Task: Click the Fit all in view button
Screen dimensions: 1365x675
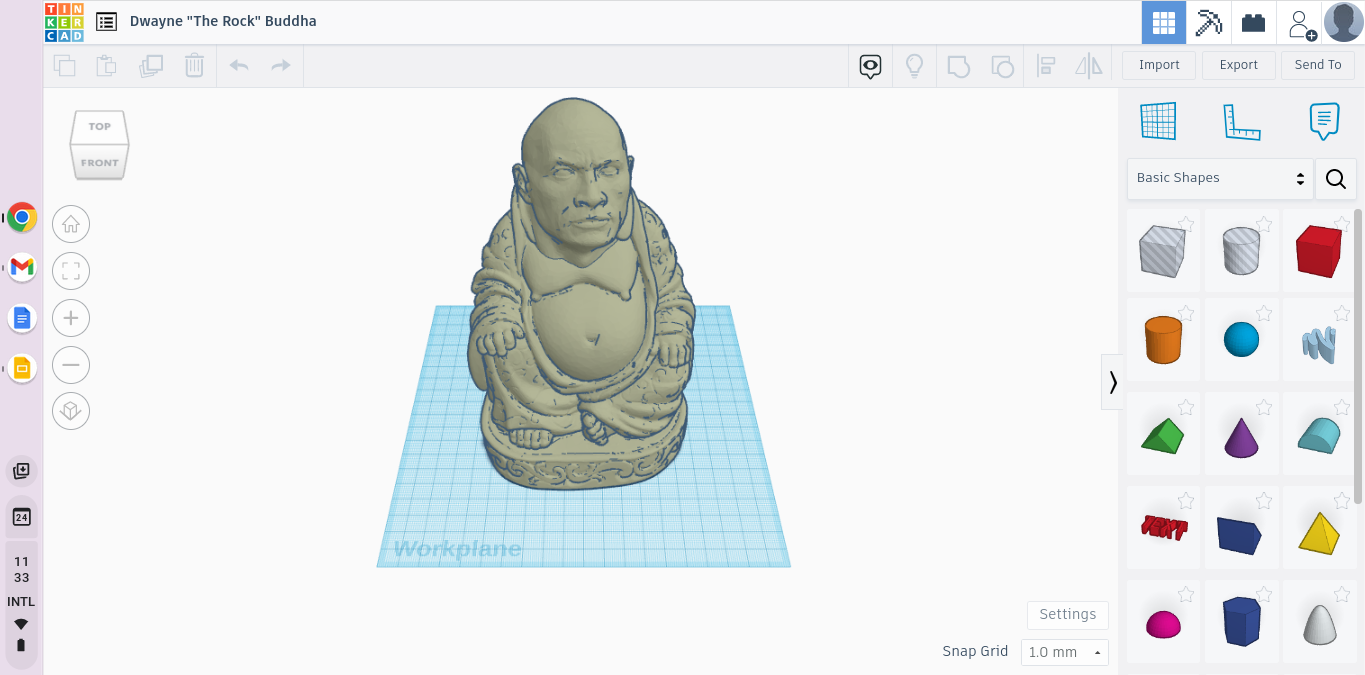Action: pos(71,271)
